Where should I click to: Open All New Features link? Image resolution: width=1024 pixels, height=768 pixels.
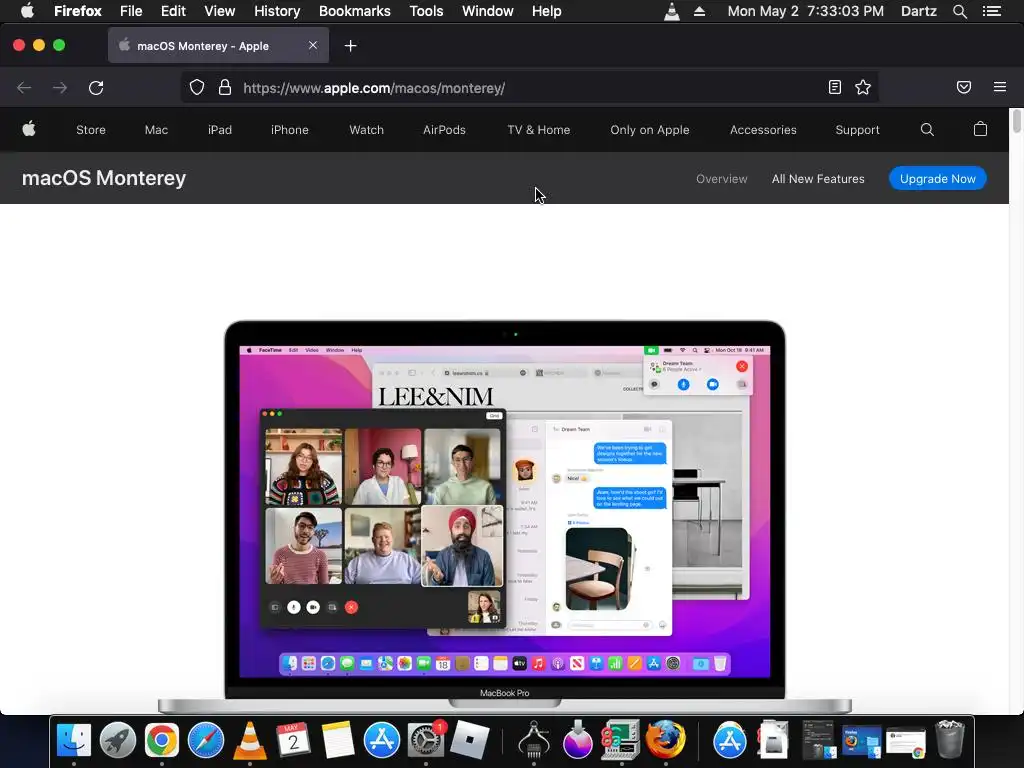[x=818, y=179]
